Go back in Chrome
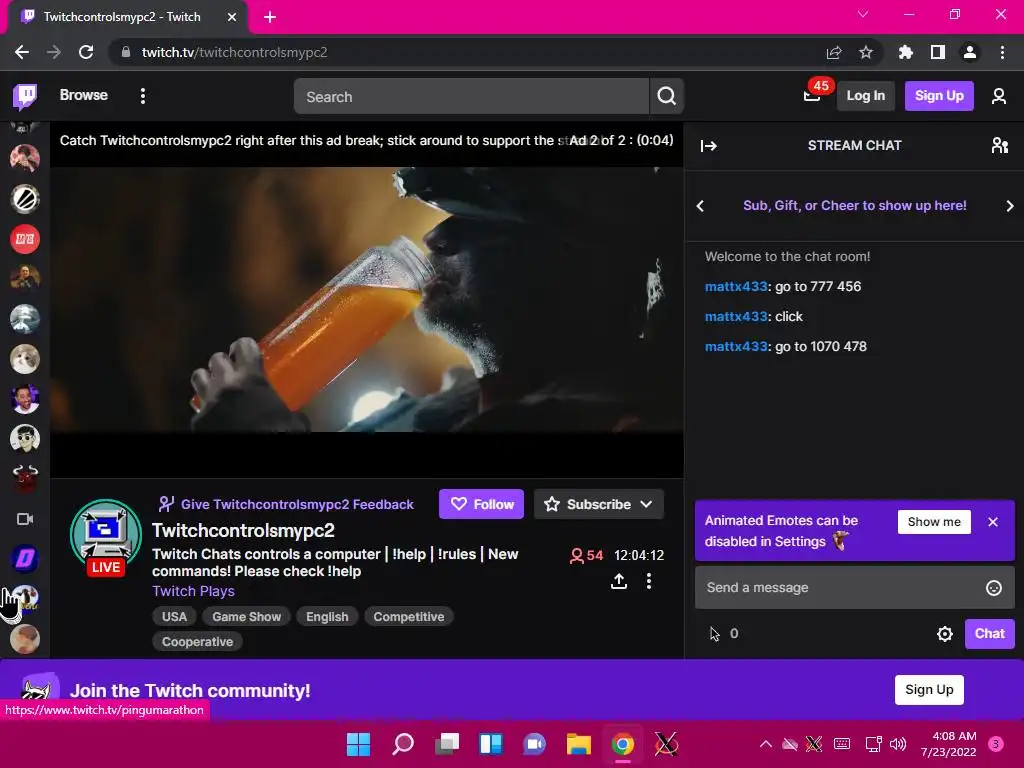Image resolution: width=1024 pixels, height=768 pixels. pos(22,52)
